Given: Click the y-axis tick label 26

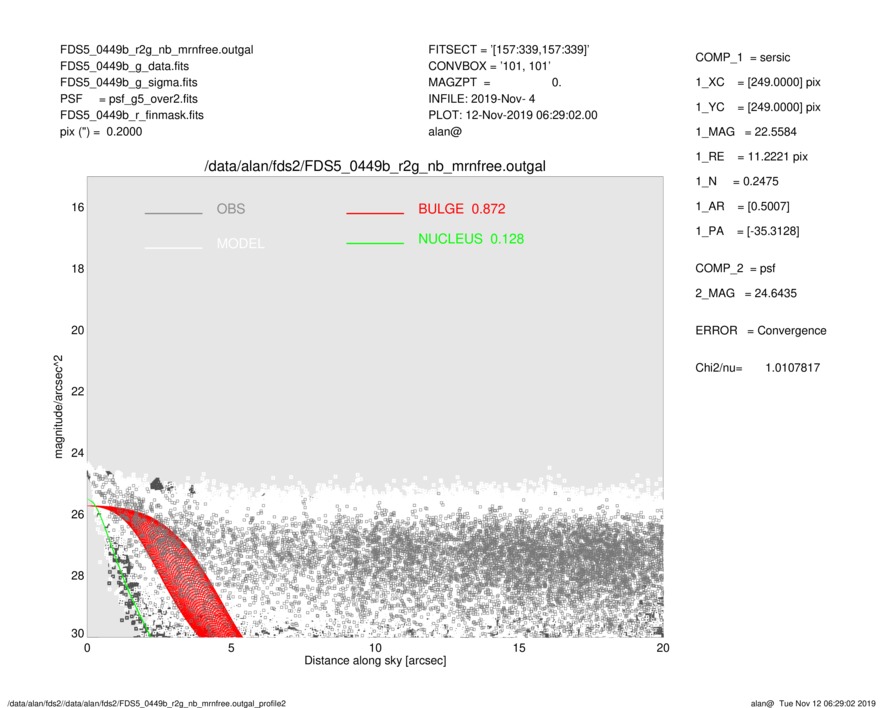Looking at the screenshot, I should click(x=77, y=515).
